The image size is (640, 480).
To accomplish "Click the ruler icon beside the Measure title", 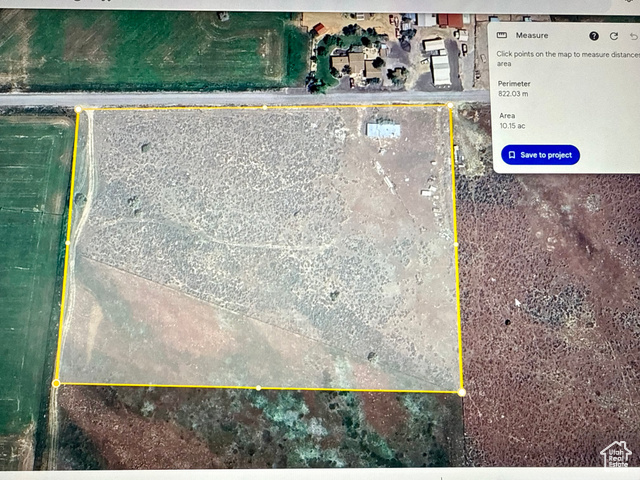I will click(502, 35).
